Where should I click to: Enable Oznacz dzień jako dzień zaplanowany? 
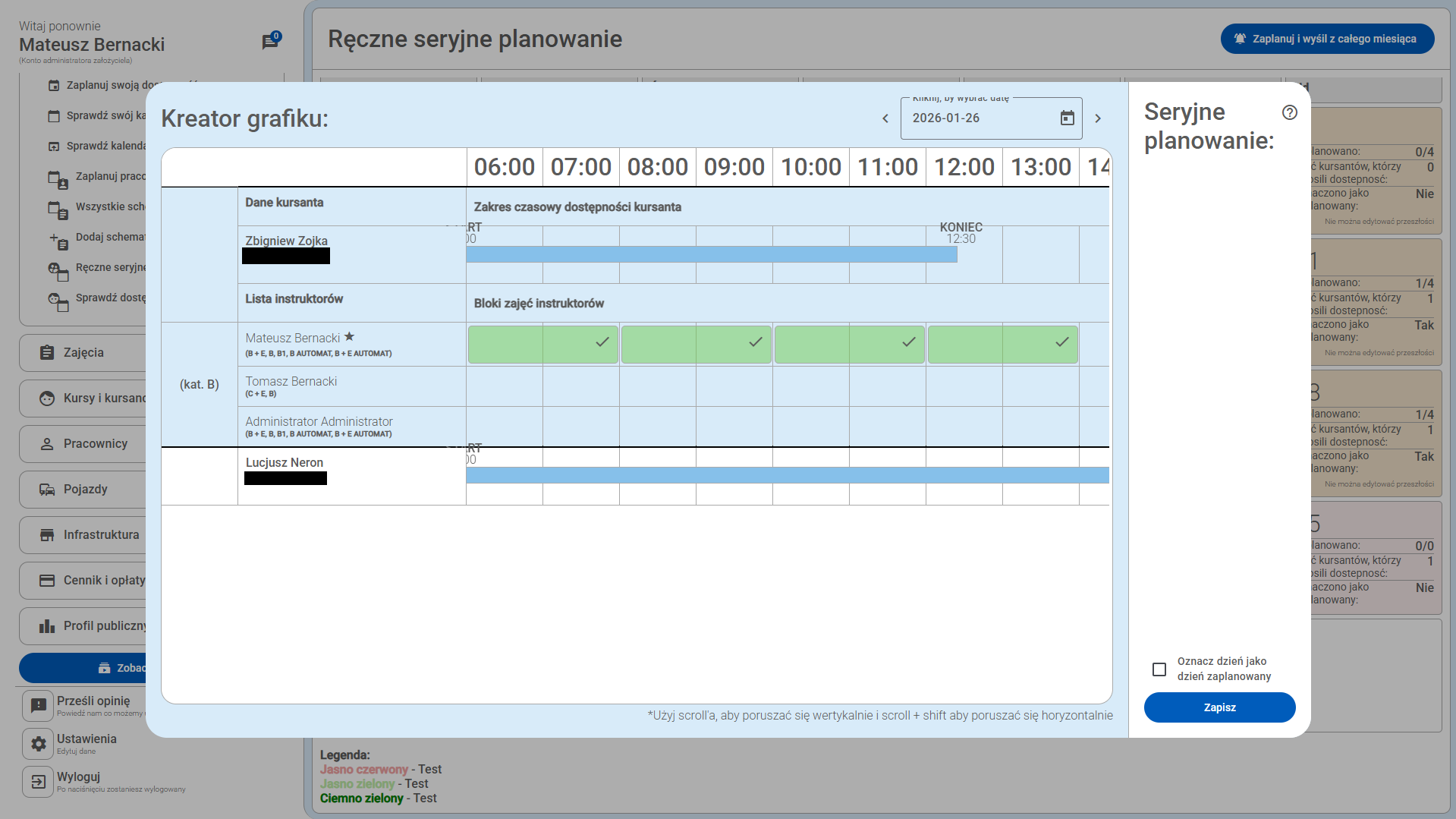coord(1159,669)
